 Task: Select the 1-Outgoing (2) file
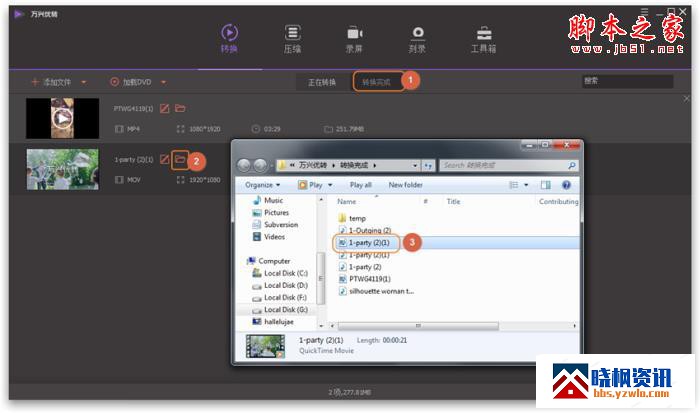[x=365, y=230]
